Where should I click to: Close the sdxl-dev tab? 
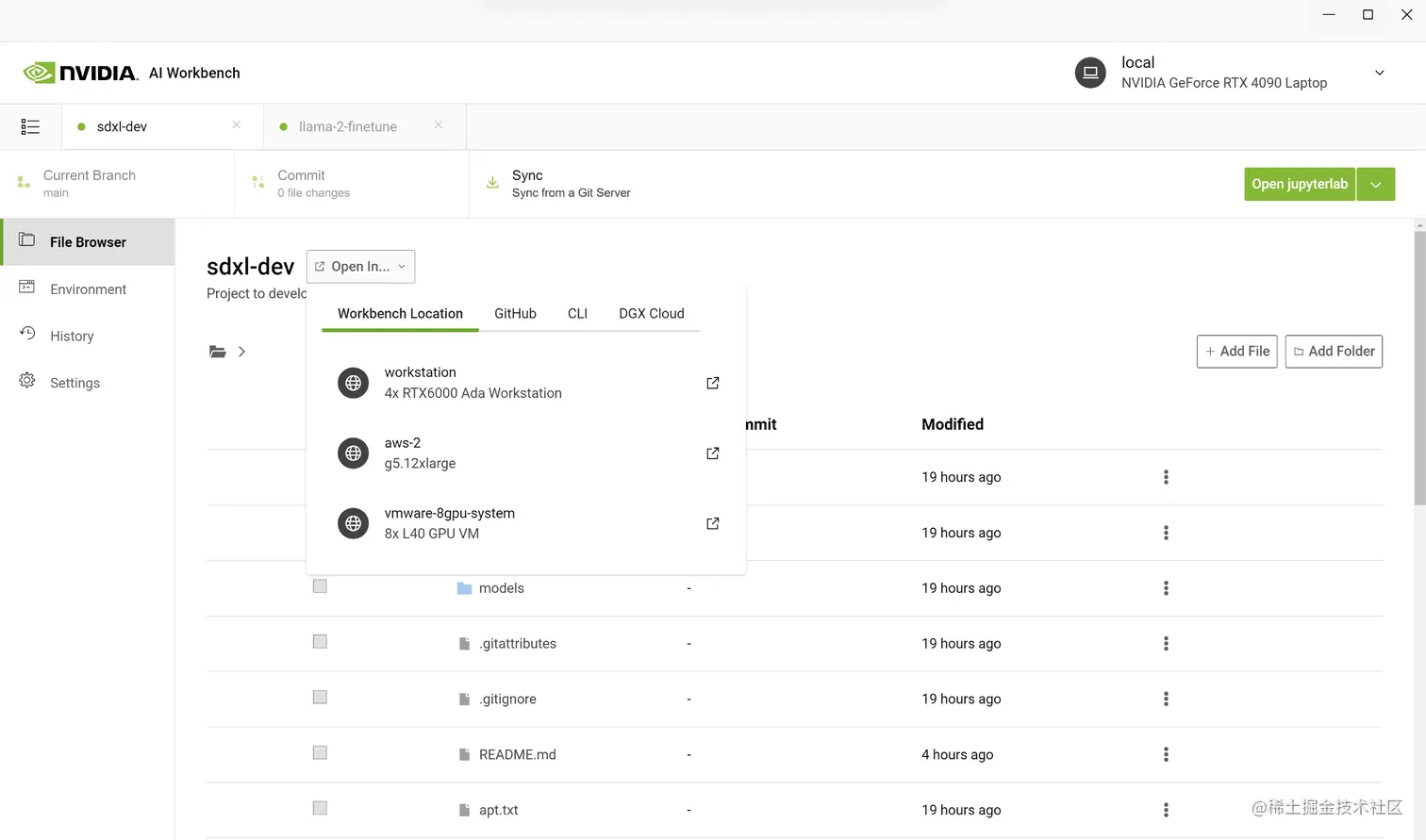coord(236,124)
